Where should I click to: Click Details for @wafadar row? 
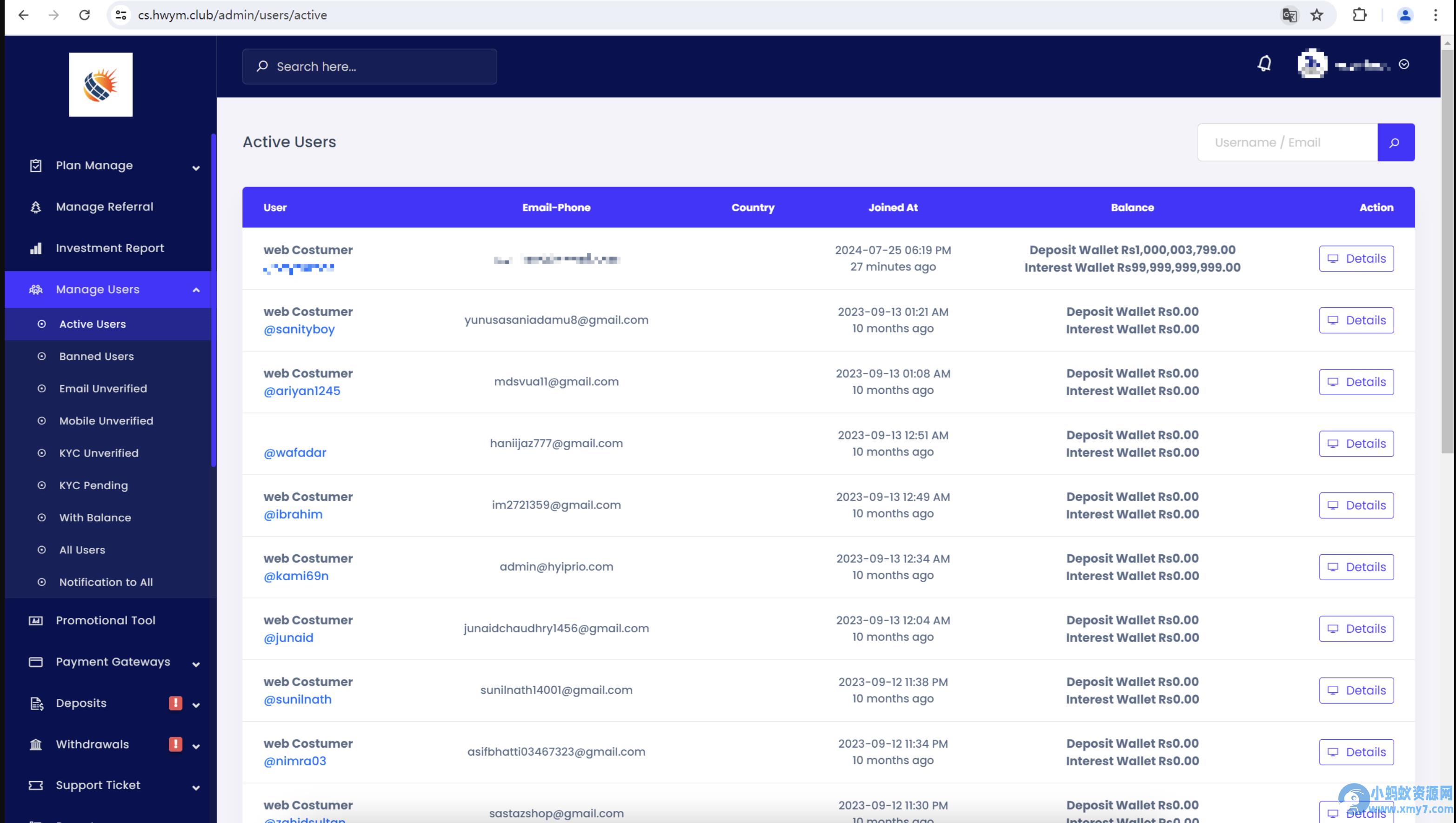[1356, 443]
